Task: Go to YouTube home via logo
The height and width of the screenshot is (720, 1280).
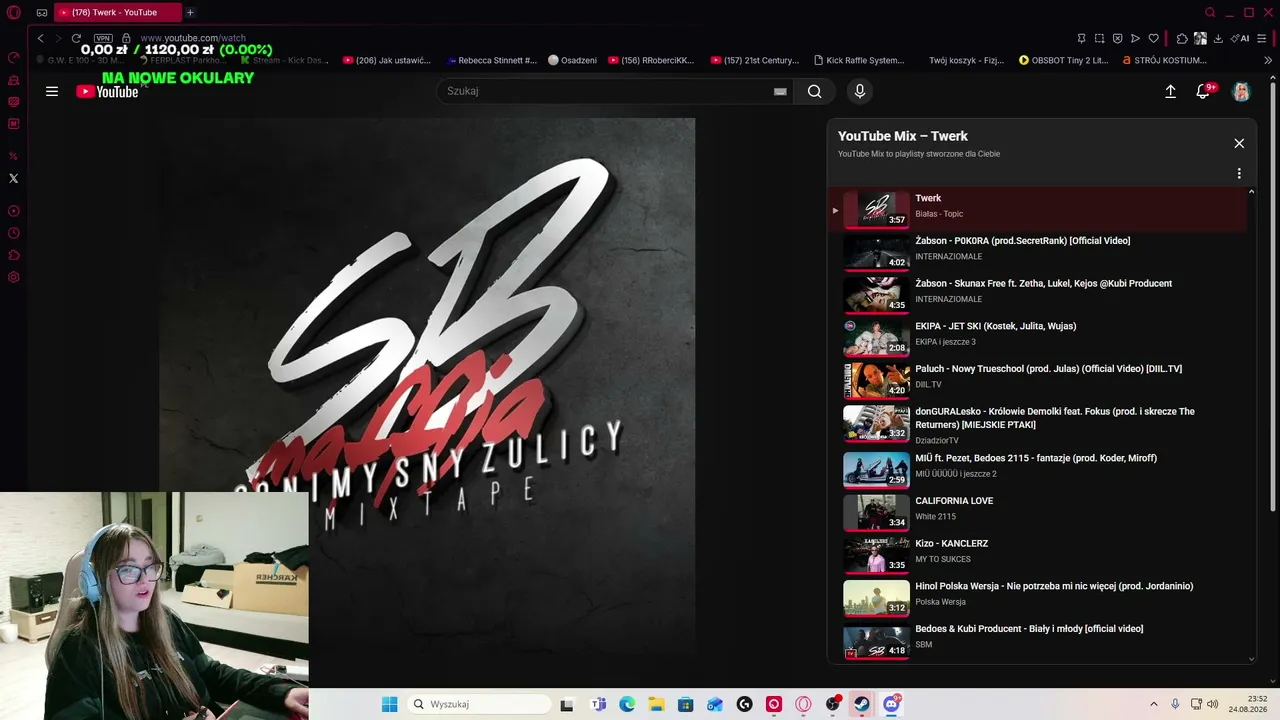Action: click(x=107, y=91)
